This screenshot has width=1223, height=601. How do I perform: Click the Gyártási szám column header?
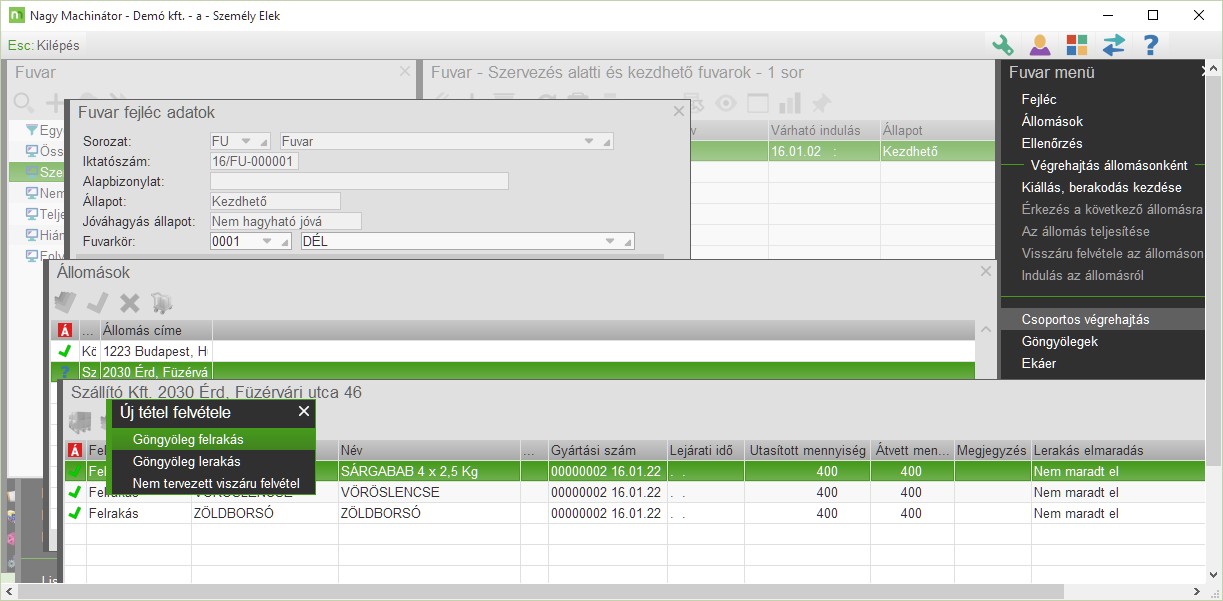pos(607,450)
